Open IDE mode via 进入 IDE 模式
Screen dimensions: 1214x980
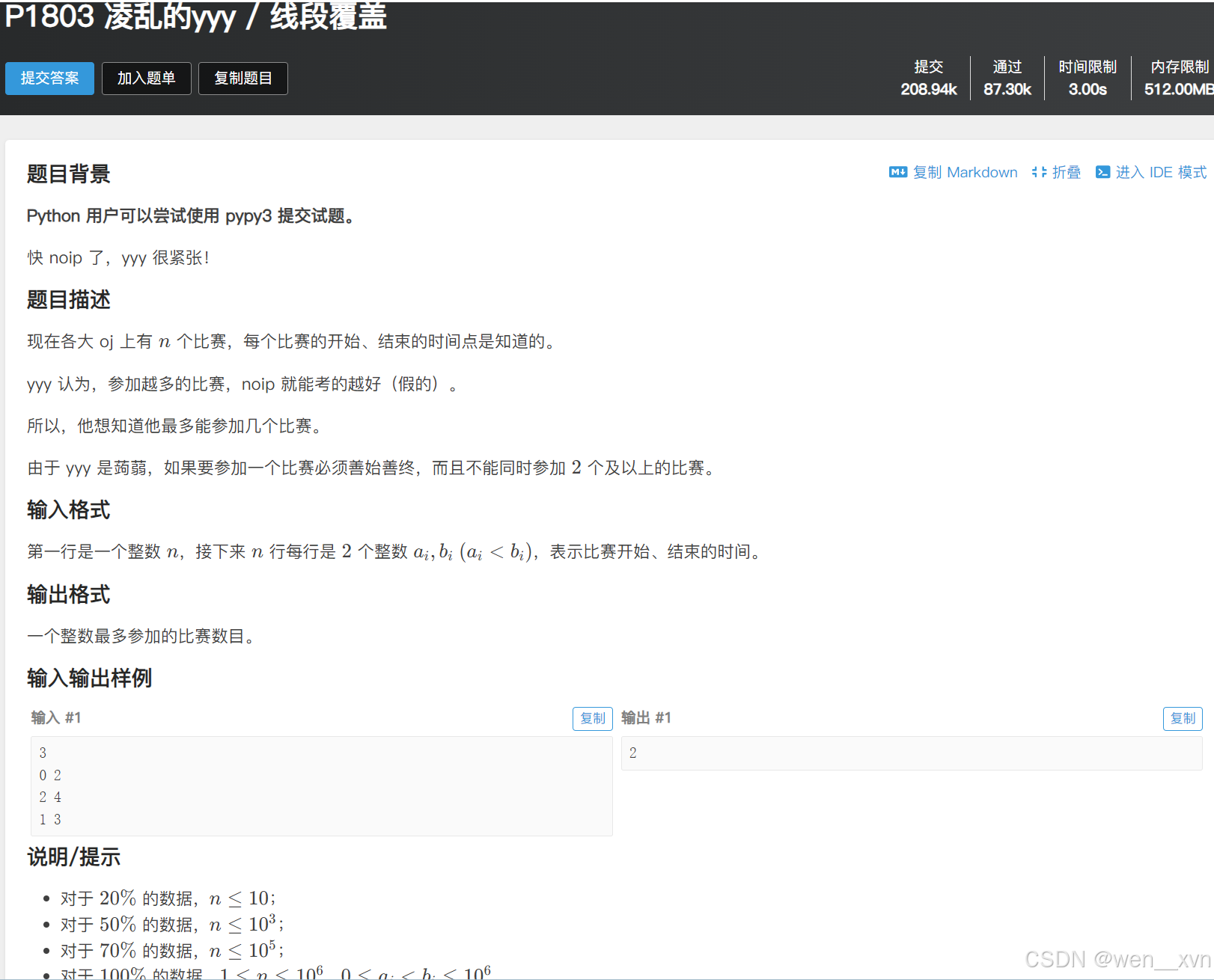(1159, 172)
